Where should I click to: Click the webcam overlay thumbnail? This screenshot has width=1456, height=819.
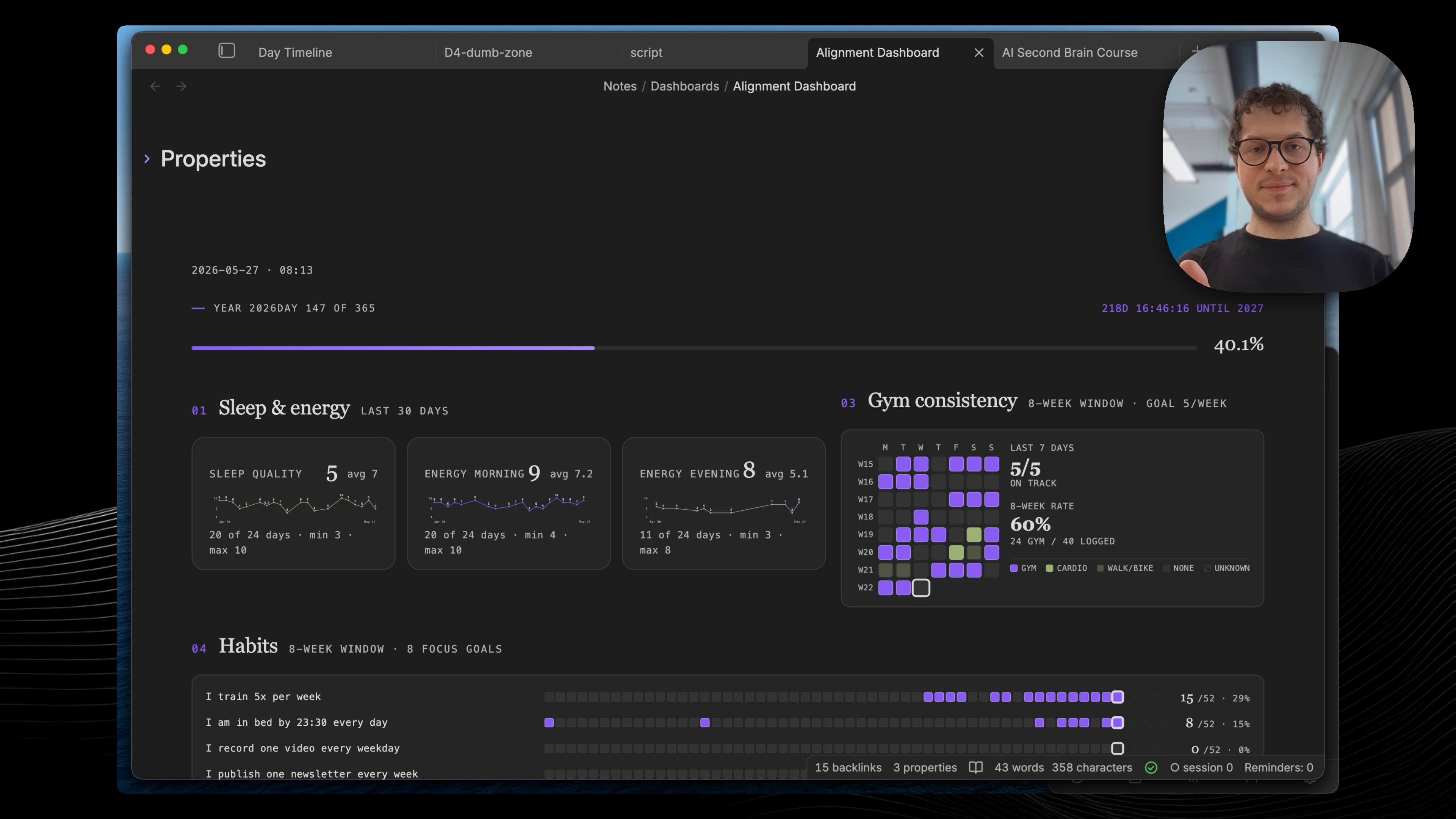1289,166
